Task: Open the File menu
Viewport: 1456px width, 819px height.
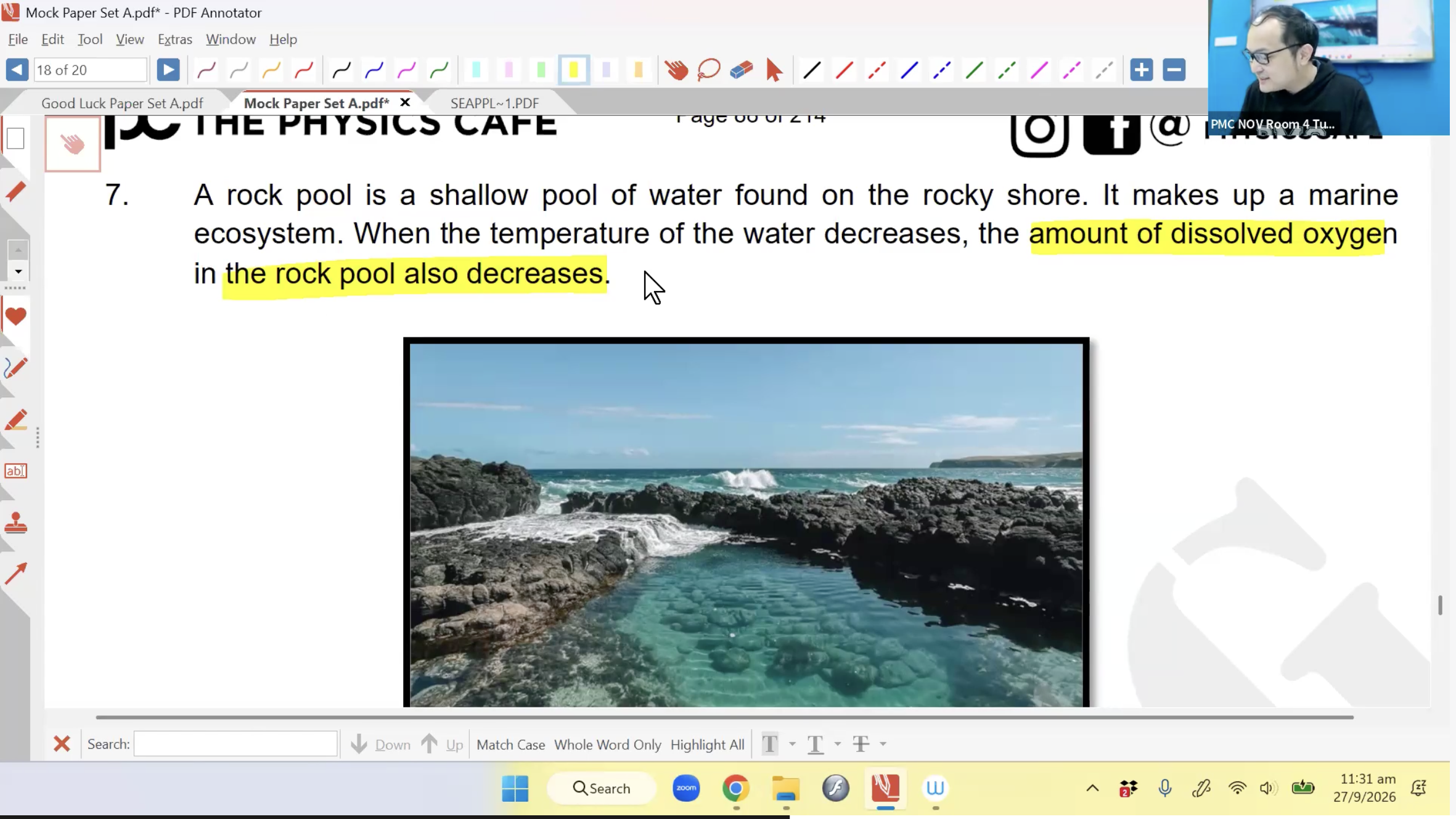Action: (18, 39)
